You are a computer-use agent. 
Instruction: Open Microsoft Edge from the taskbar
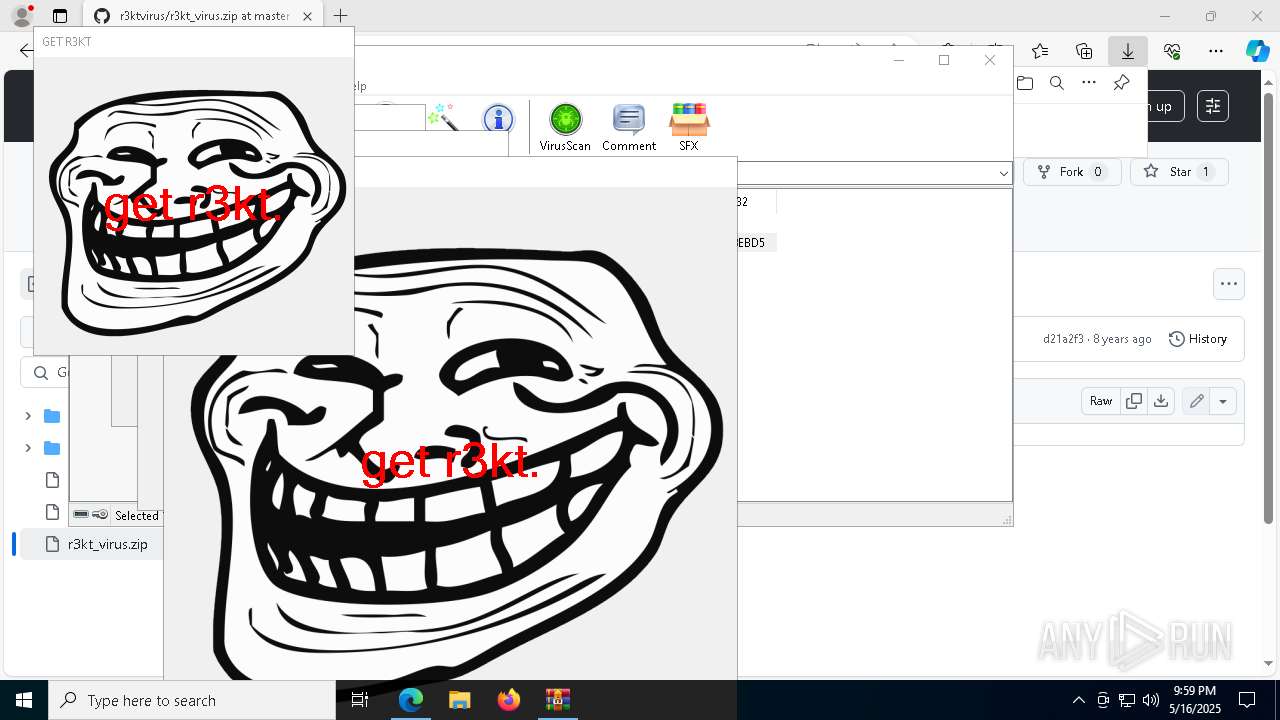point(411,700)
